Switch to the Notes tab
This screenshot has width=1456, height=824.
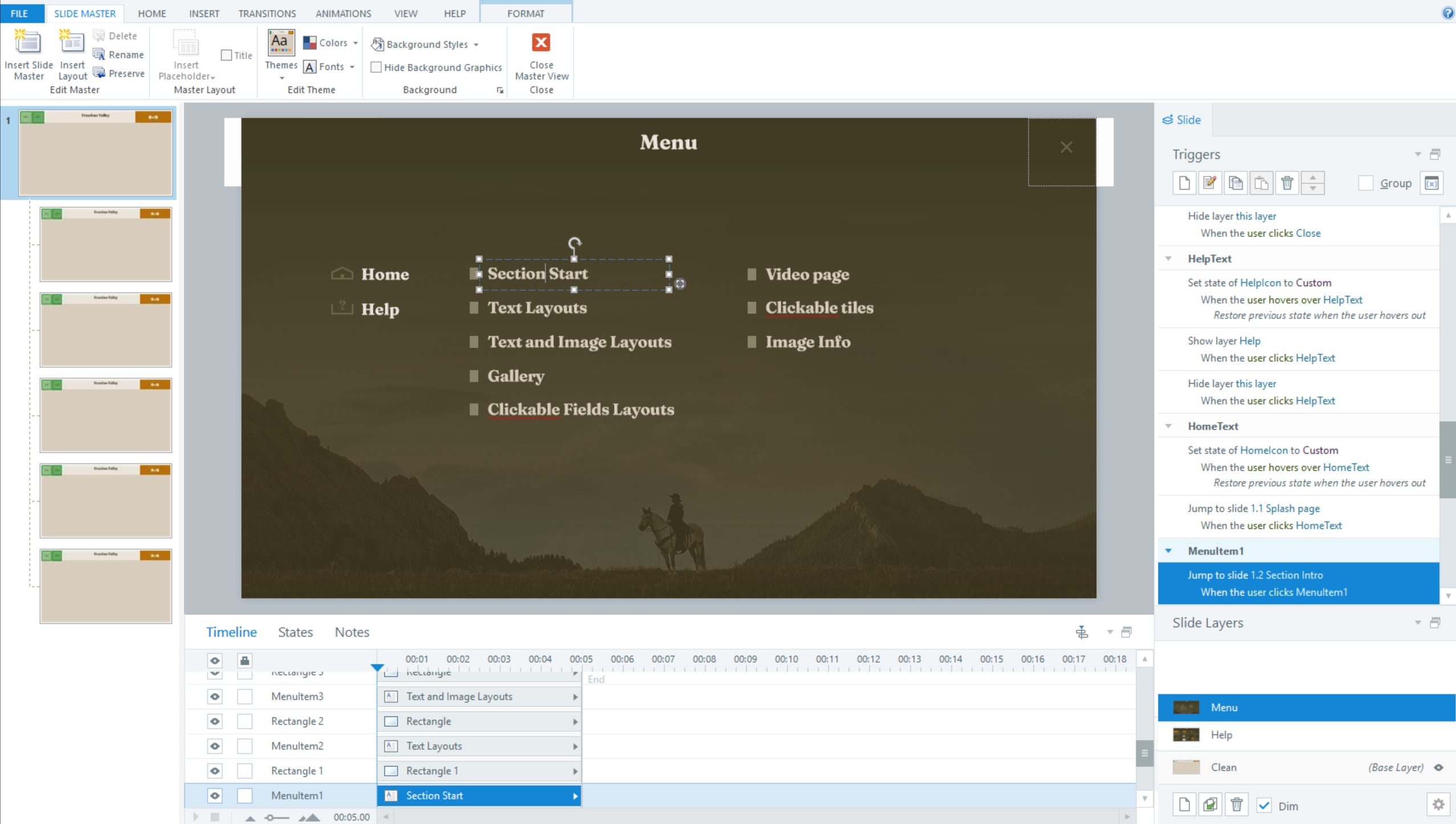[352, 632]
